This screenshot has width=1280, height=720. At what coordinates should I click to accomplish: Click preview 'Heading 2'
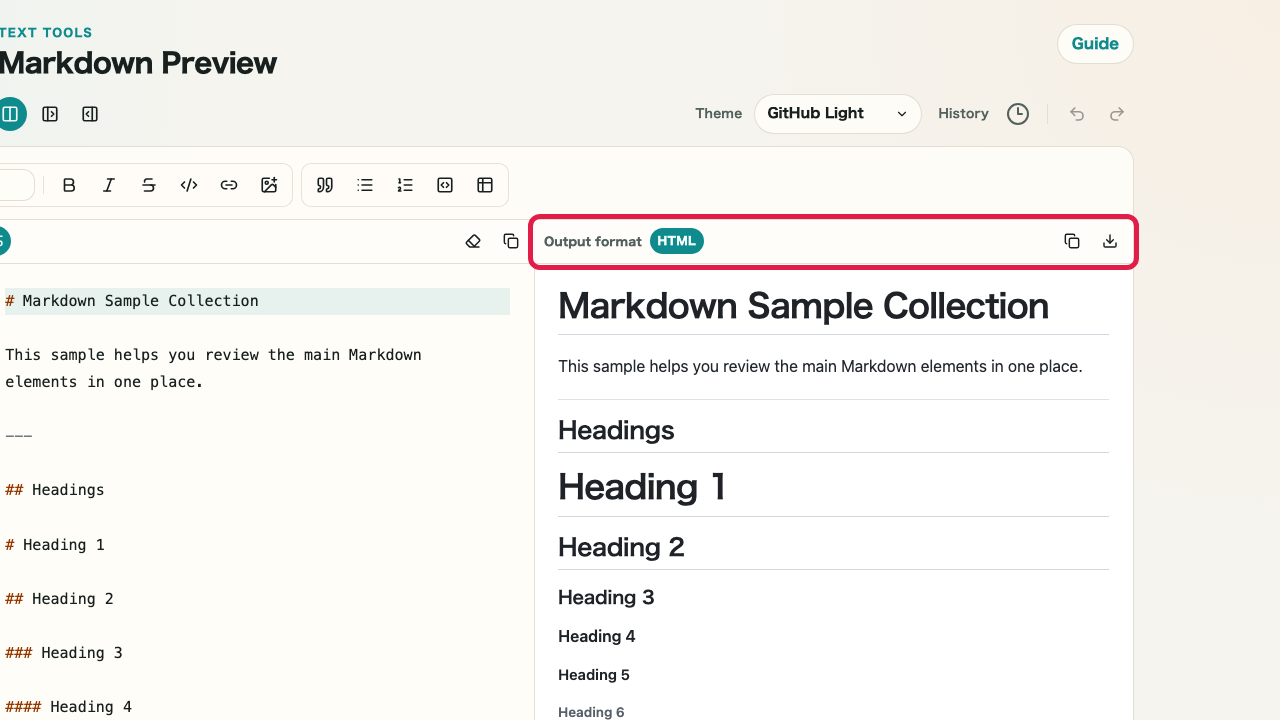tap(621, 547)
